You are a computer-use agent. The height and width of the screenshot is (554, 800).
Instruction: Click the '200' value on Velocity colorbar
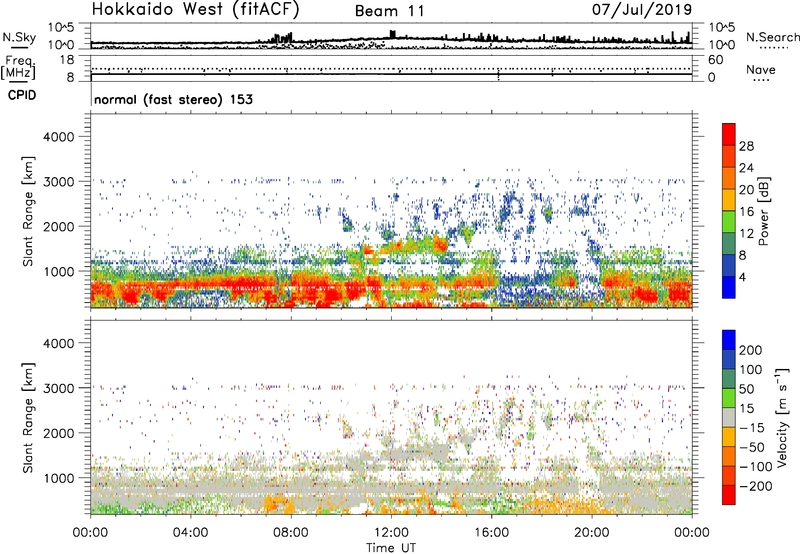[x=751, y=350]
